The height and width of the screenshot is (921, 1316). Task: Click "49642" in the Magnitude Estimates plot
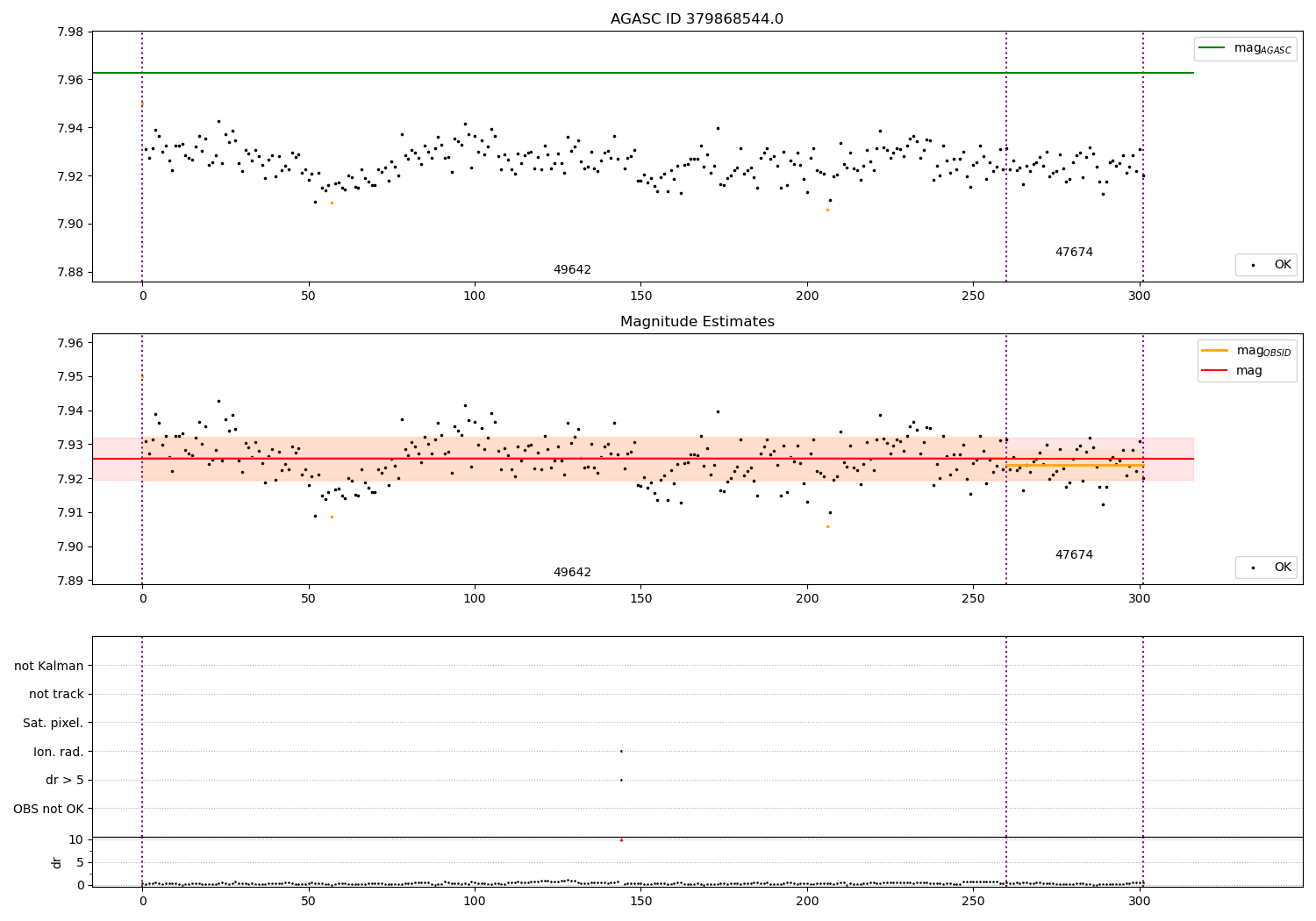572,572
